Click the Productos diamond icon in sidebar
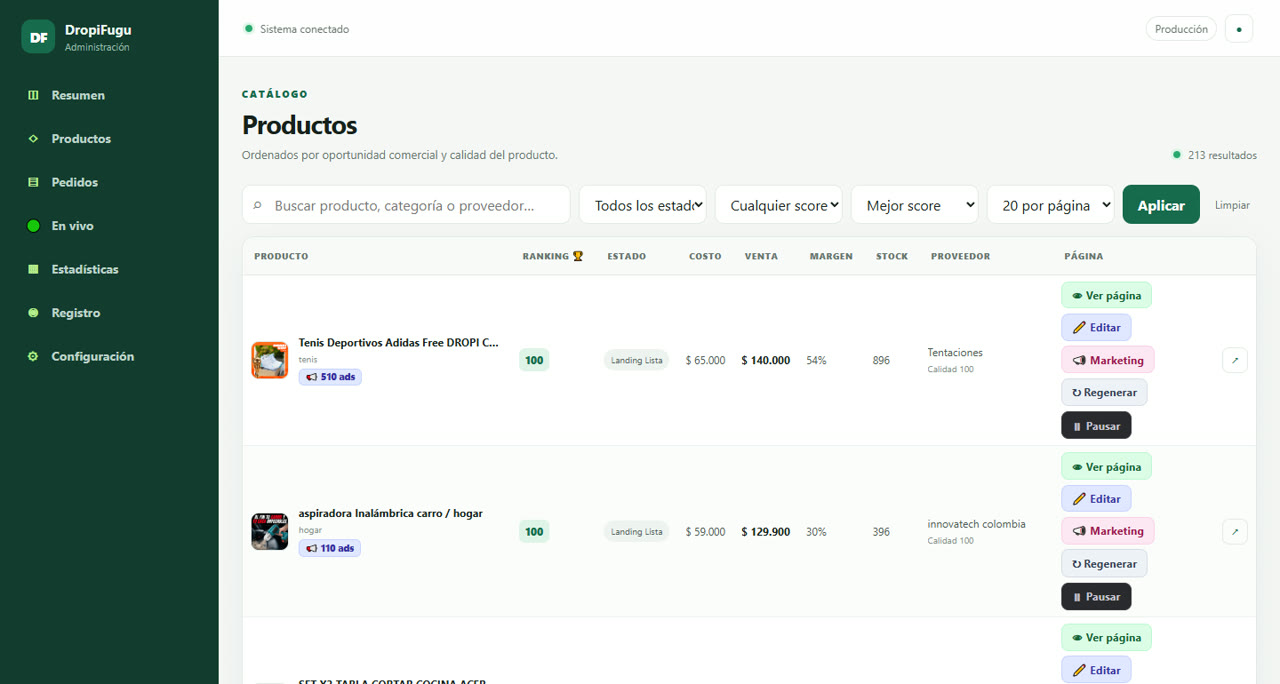Viewport: 1280px width, 684px height. coord(33,139)
